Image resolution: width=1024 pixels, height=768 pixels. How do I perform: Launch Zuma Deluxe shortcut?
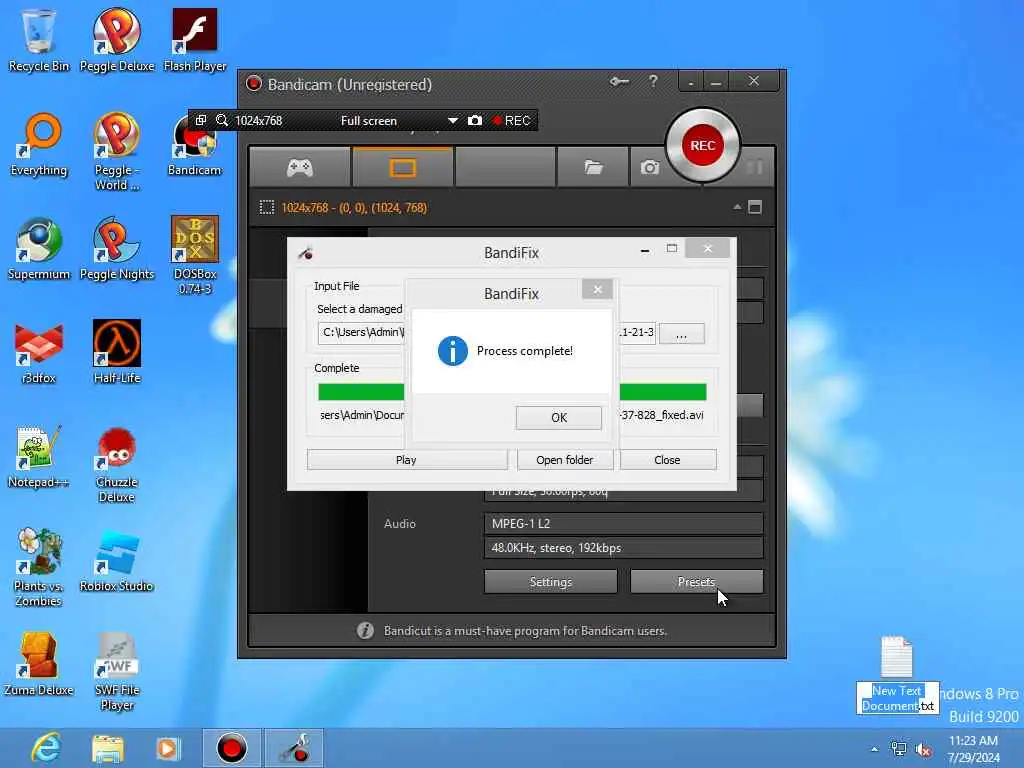[x=39, y=665]
